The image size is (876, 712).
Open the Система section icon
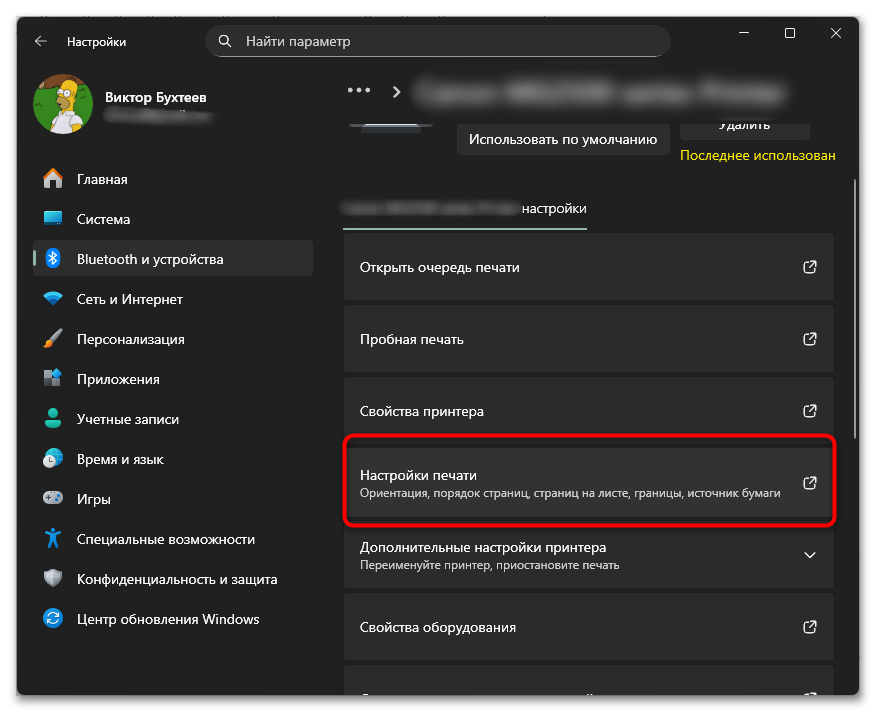(x=54, y=218)
